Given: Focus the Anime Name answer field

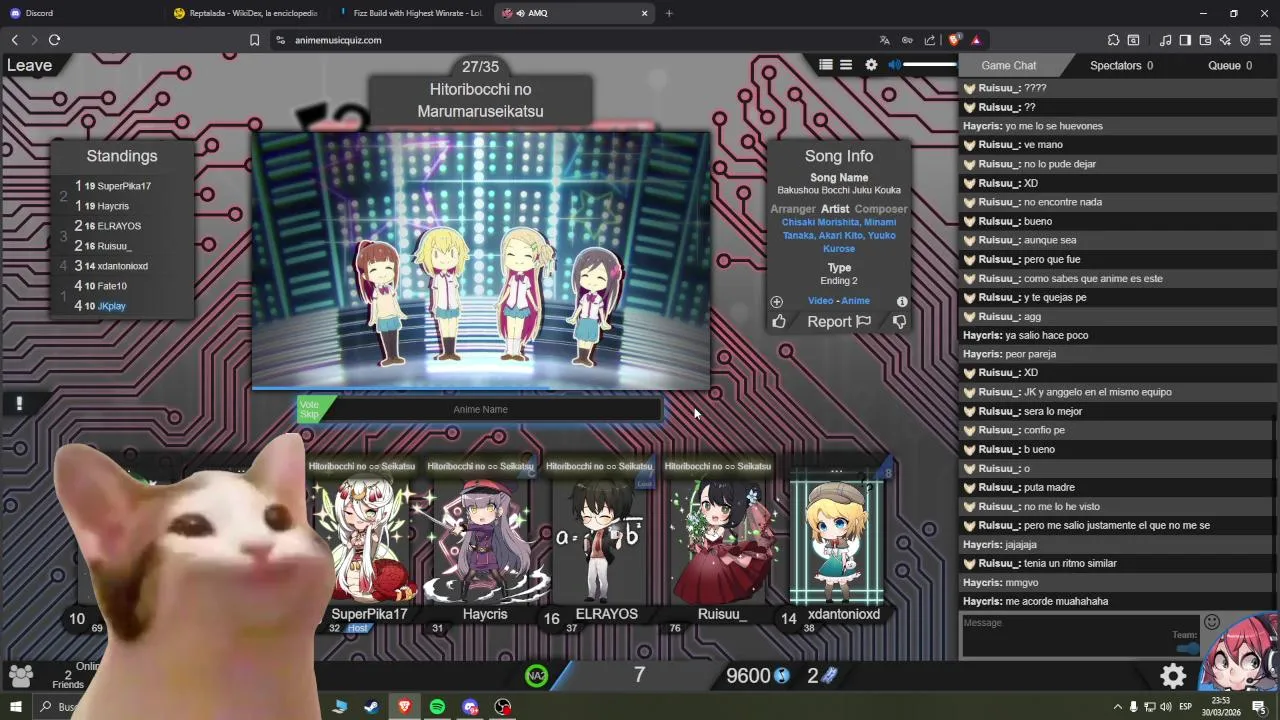Looking at the screenshot, I should [x=481, y=409].
